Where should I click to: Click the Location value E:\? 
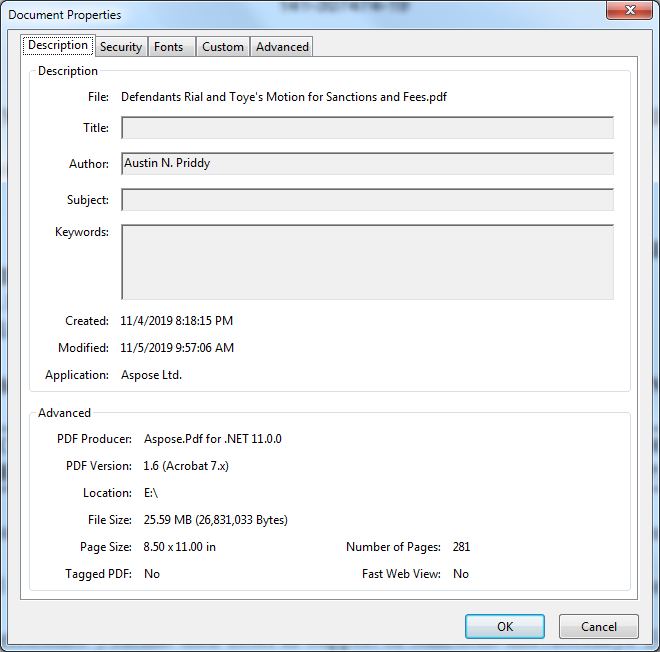coord(151,493)
